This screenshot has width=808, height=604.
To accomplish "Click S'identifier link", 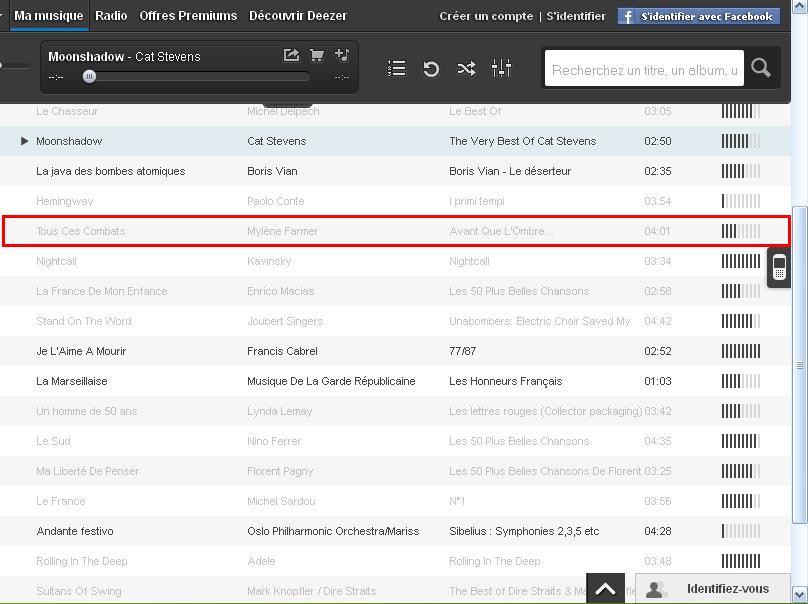I will pyautogui.click(x=576, y=16).
